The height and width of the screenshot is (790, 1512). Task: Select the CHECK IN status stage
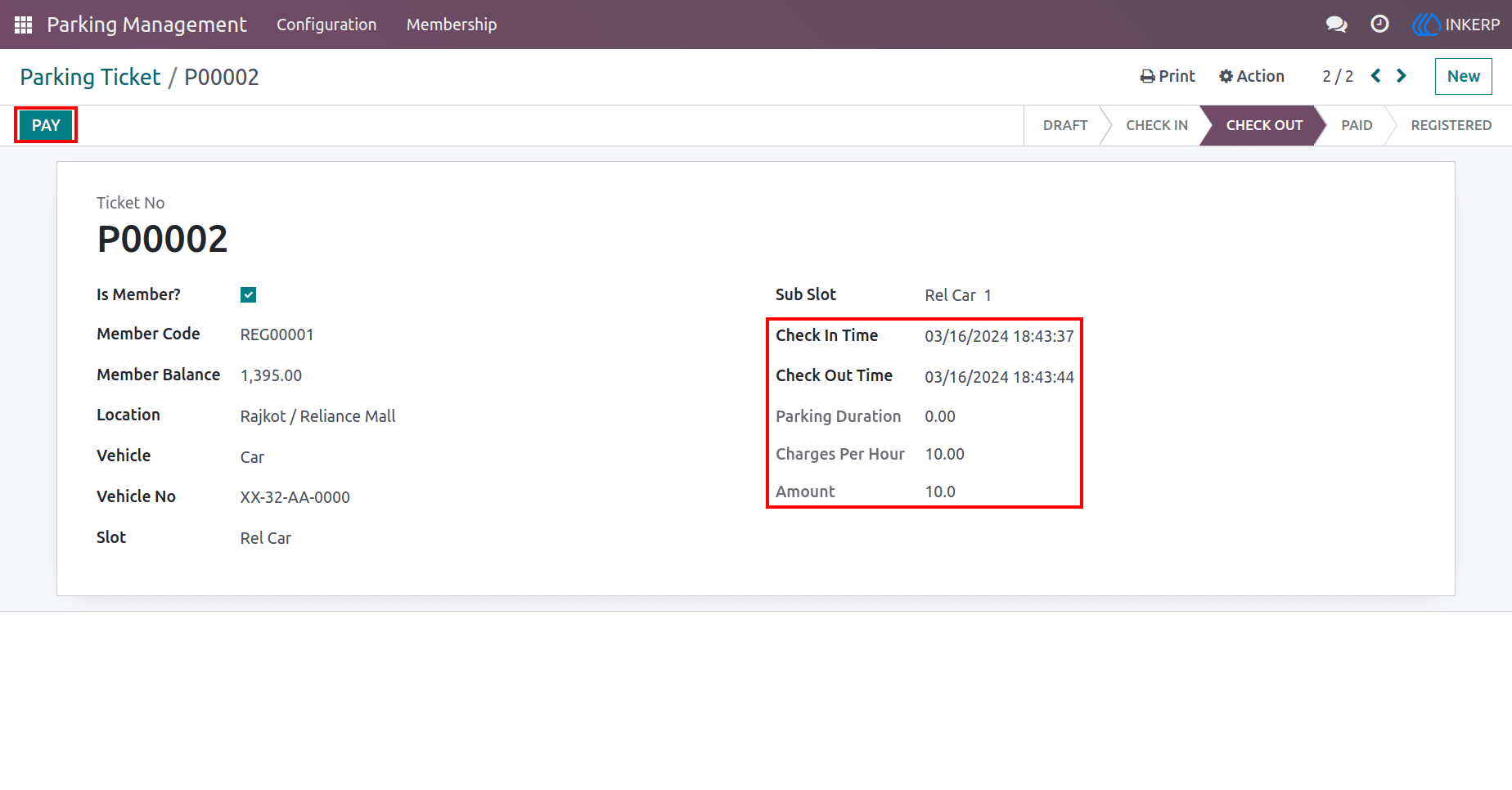coord(1157,125)
